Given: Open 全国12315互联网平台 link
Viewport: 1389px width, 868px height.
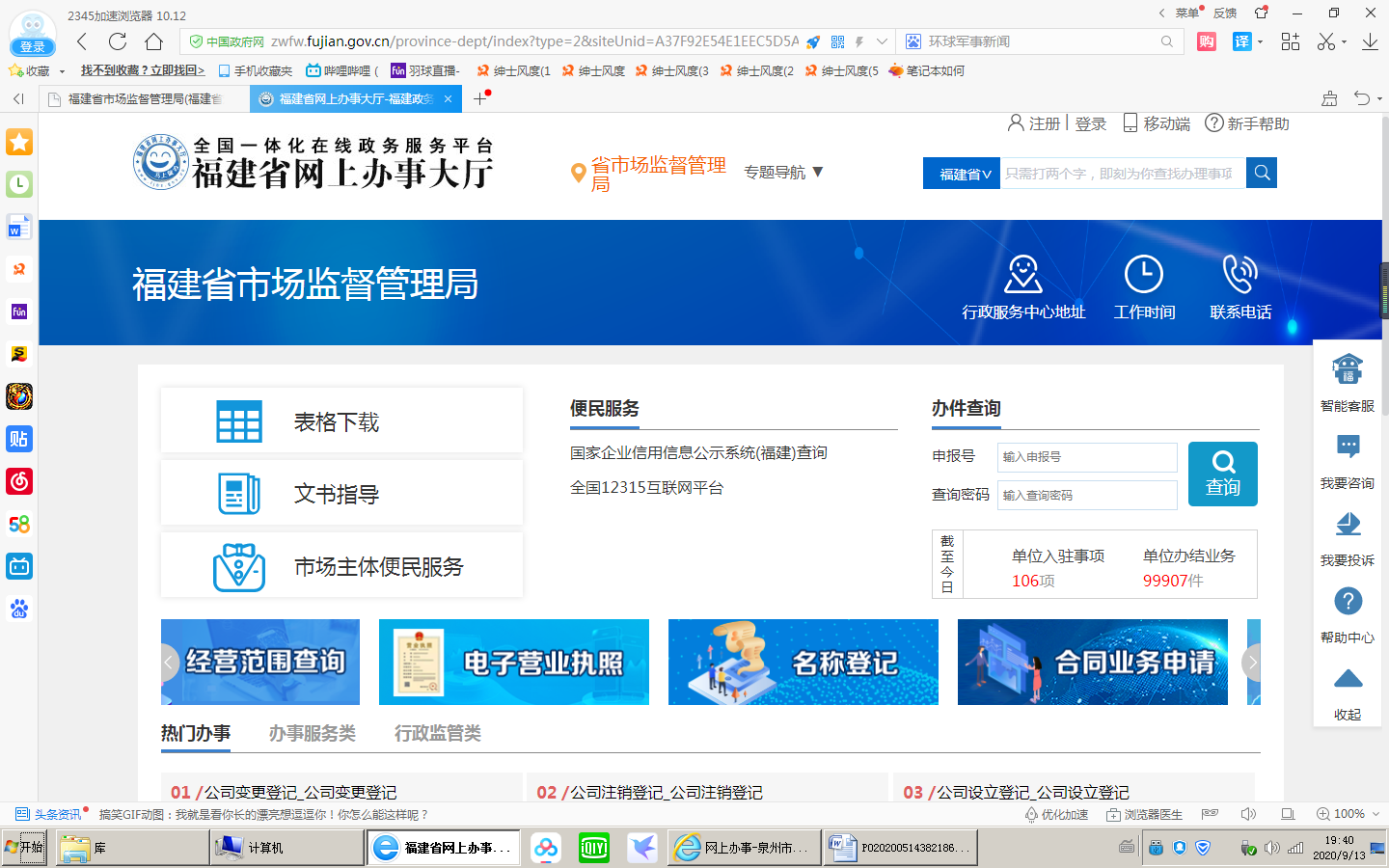Looking at the screenshot, I should (x=646, y=488).
